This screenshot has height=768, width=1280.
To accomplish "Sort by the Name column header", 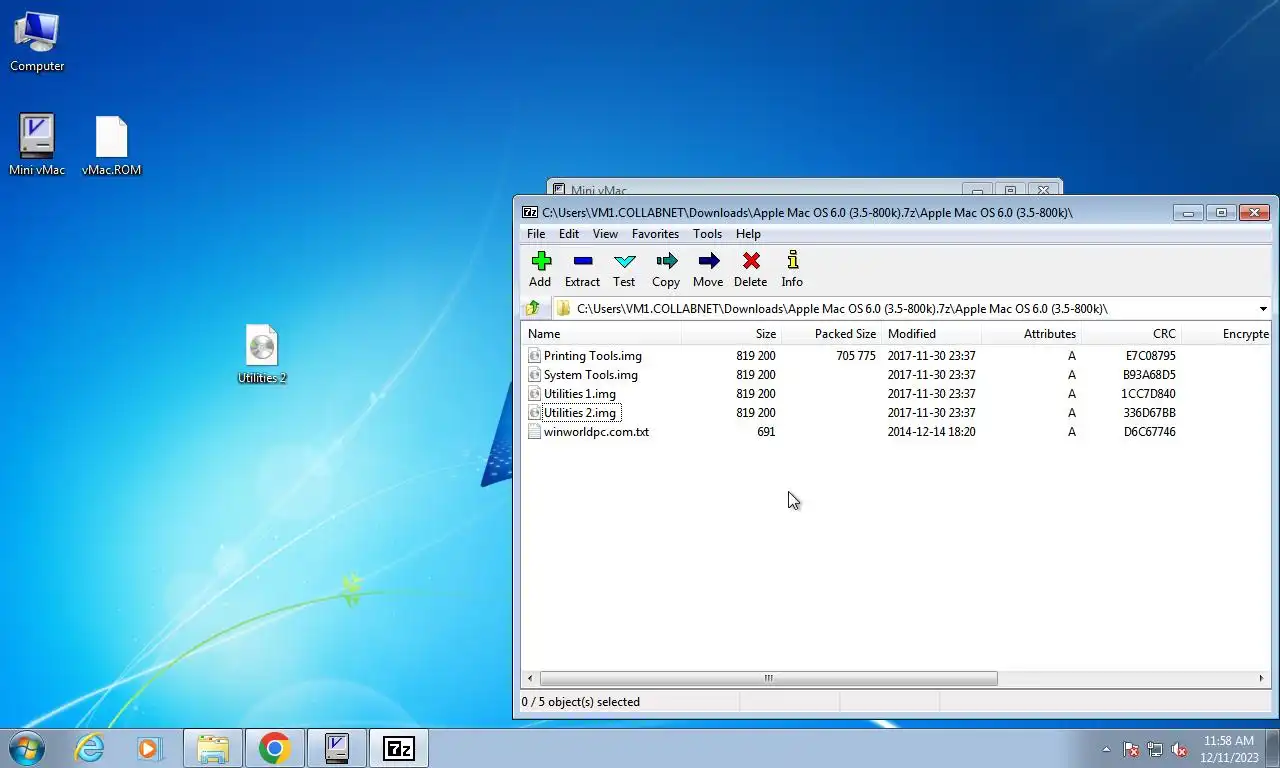I will pyautogui.click(x=601, y=334).
